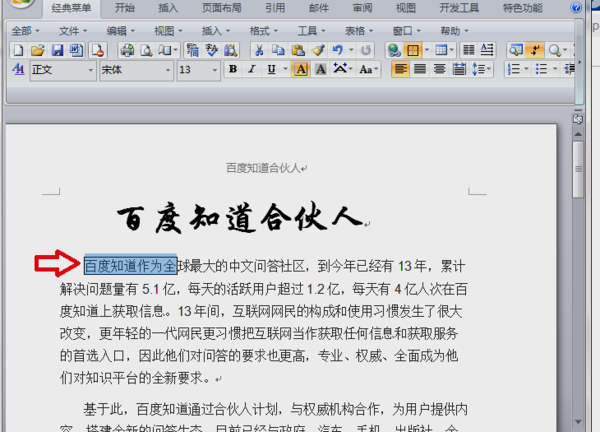The image size is (600, 432).
Task: Toggle underline formatting
Action: click(x=271, y=69)
